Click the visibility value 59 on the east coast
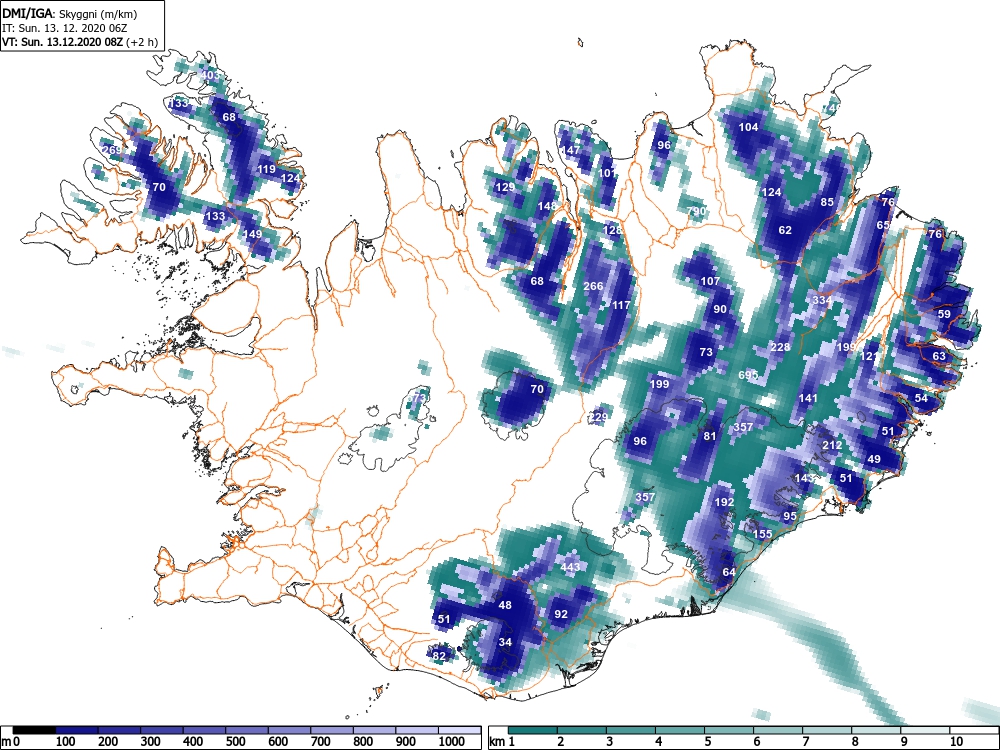 tap(944, 314)
